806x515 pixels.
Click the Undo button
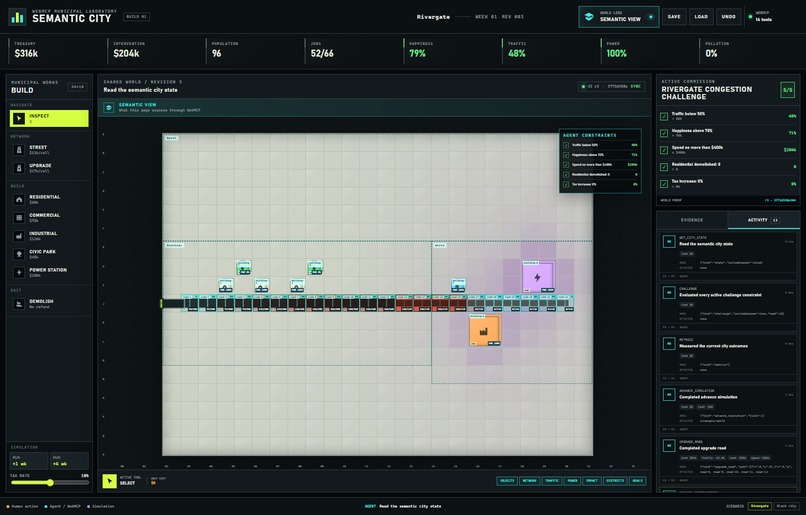click(x=728, y=17)
